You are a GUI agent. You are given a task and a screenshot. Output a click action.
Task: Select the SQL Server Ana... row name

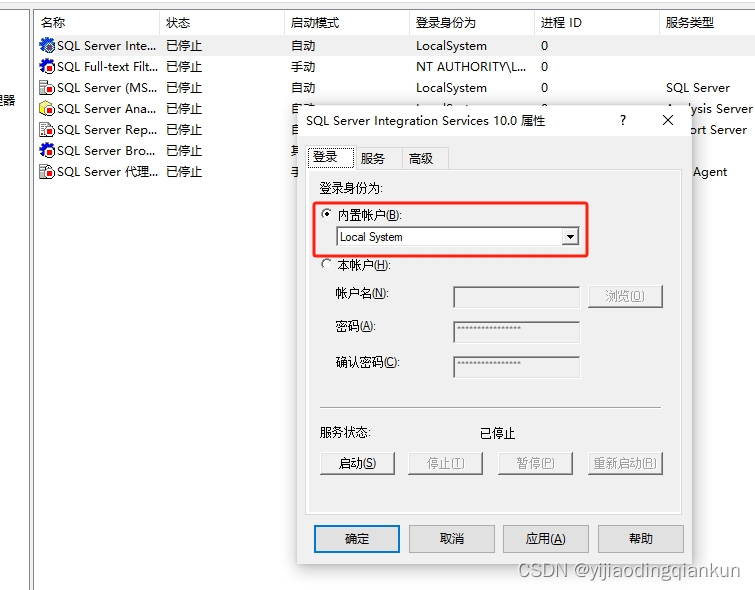106,109
